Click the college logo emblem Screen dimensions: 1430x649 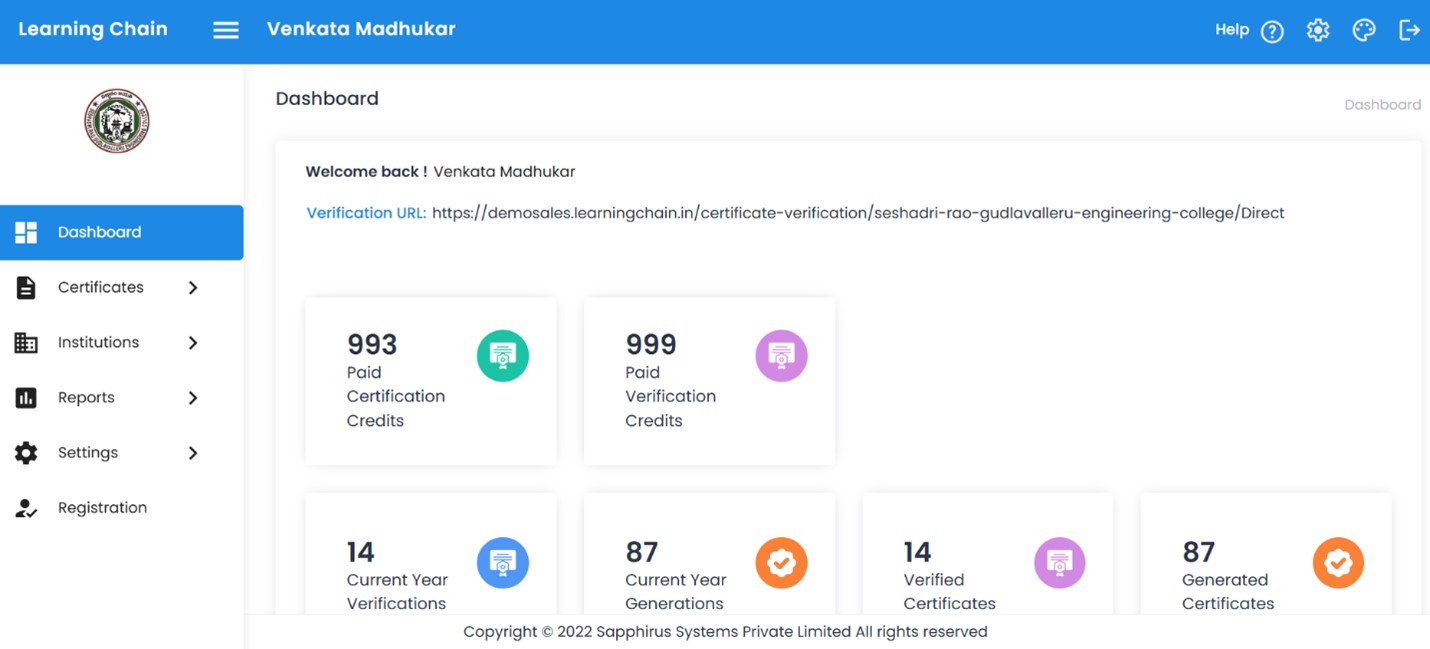(x=117, y=120)
